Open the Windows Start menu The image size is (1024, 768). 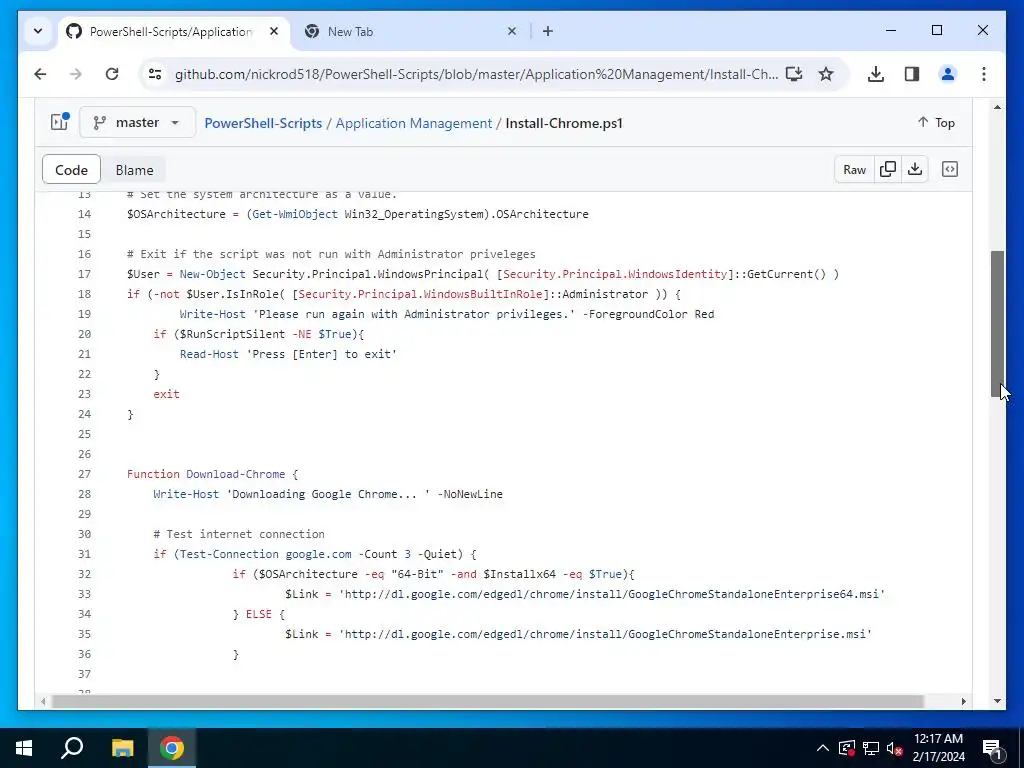tap(24, 748)
